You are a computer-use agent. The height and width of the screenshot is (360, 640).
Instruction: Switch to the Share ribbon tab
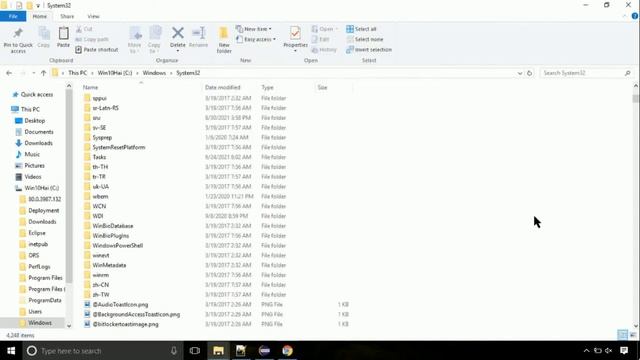tap(67, 16)
